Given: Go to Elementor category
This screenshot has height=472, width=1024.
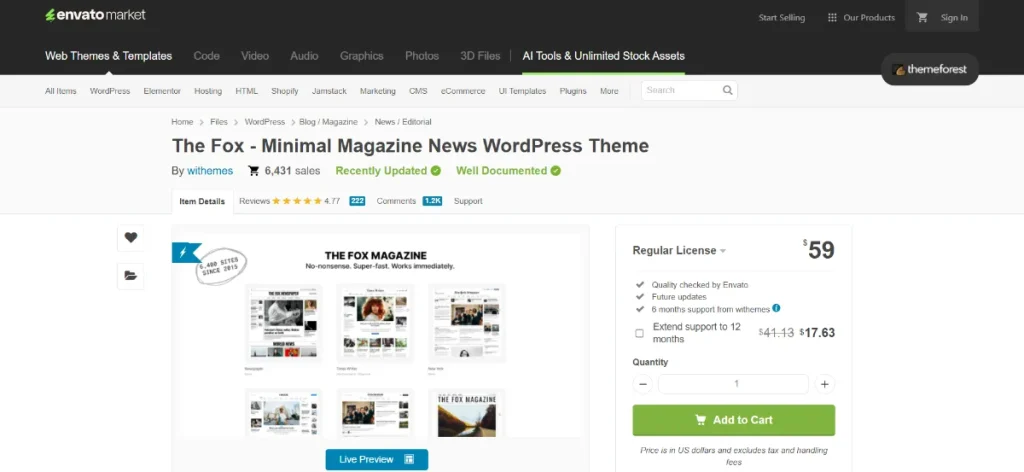Looking at the screenshot, I should pos(162,91).
